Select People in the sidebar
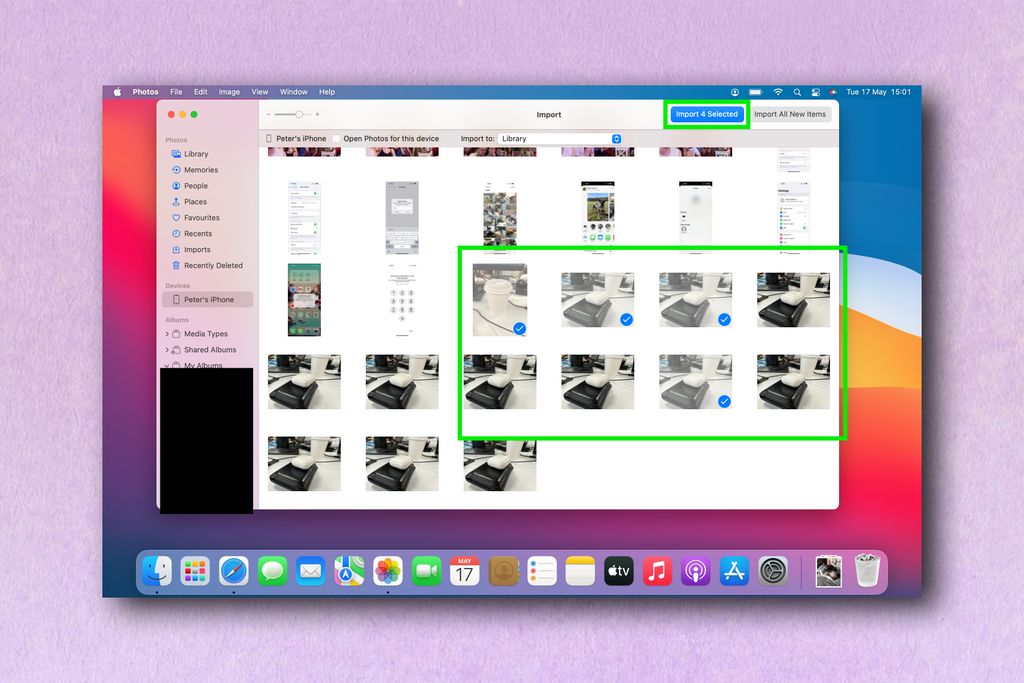 coord(197,185)
